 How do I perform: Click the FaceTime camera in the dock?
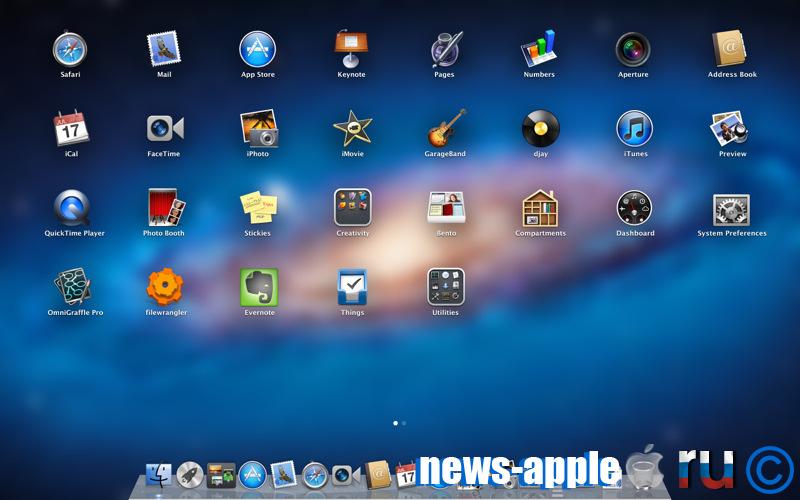pyautogui.click(x=346, y=475)
